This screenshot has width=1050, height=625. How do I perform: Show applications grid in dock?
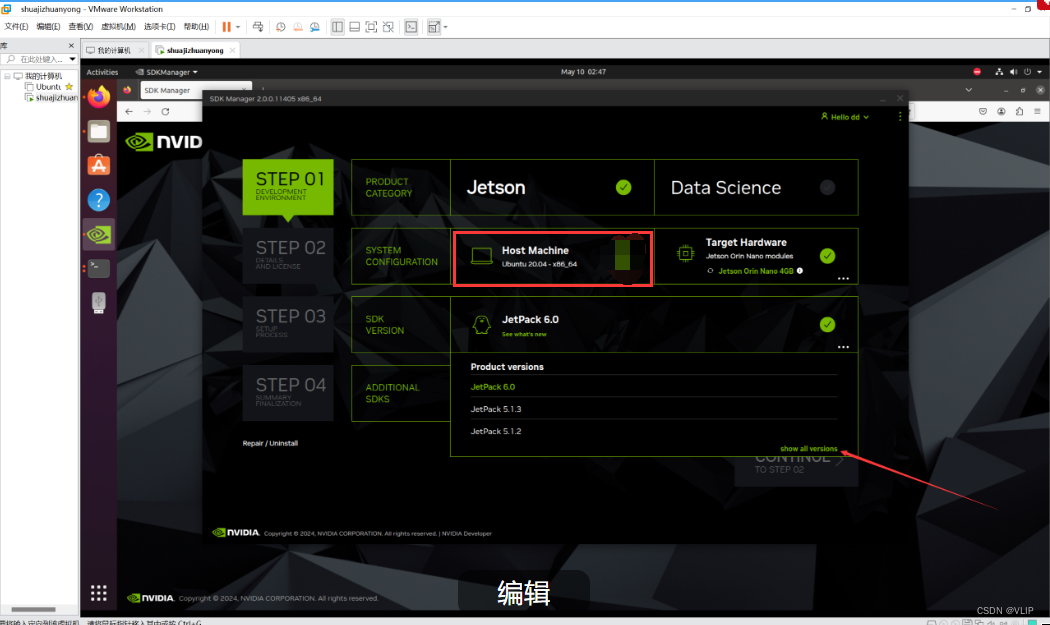[98, 593]
